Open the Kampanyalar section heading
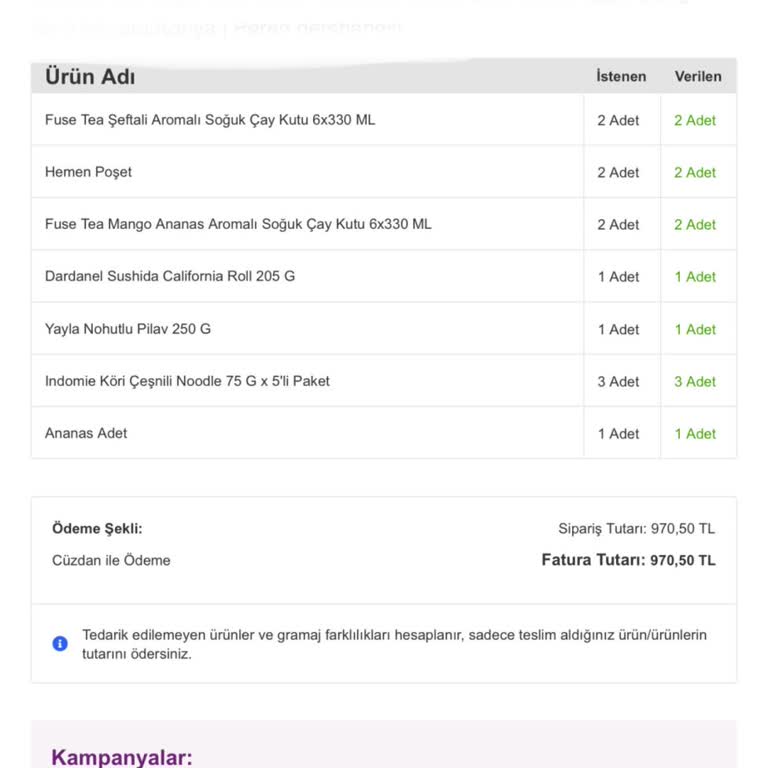 coord(122,757)
